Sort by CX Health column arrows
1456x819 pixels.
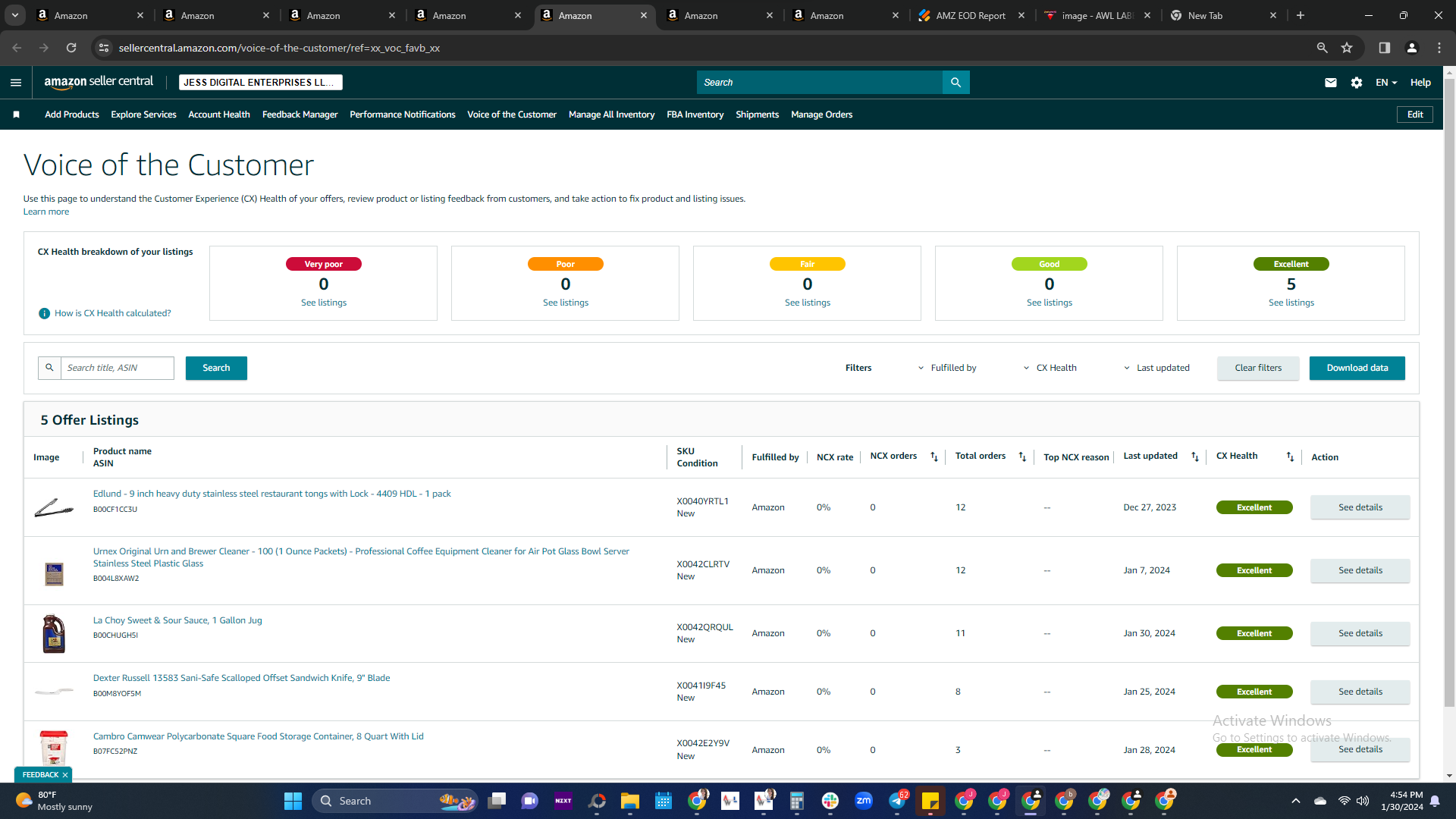click(x=1290, y=457)
